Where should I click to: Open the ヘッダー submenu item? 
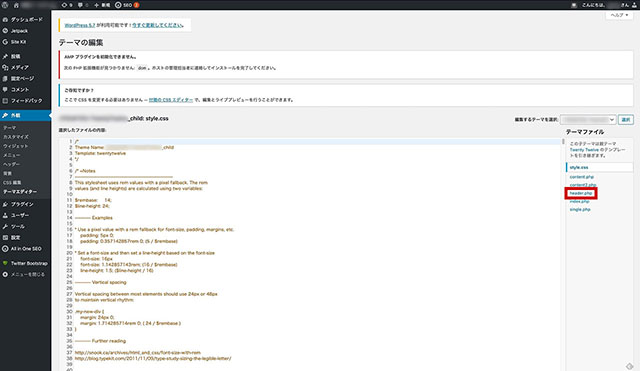(x=11, y=164)
